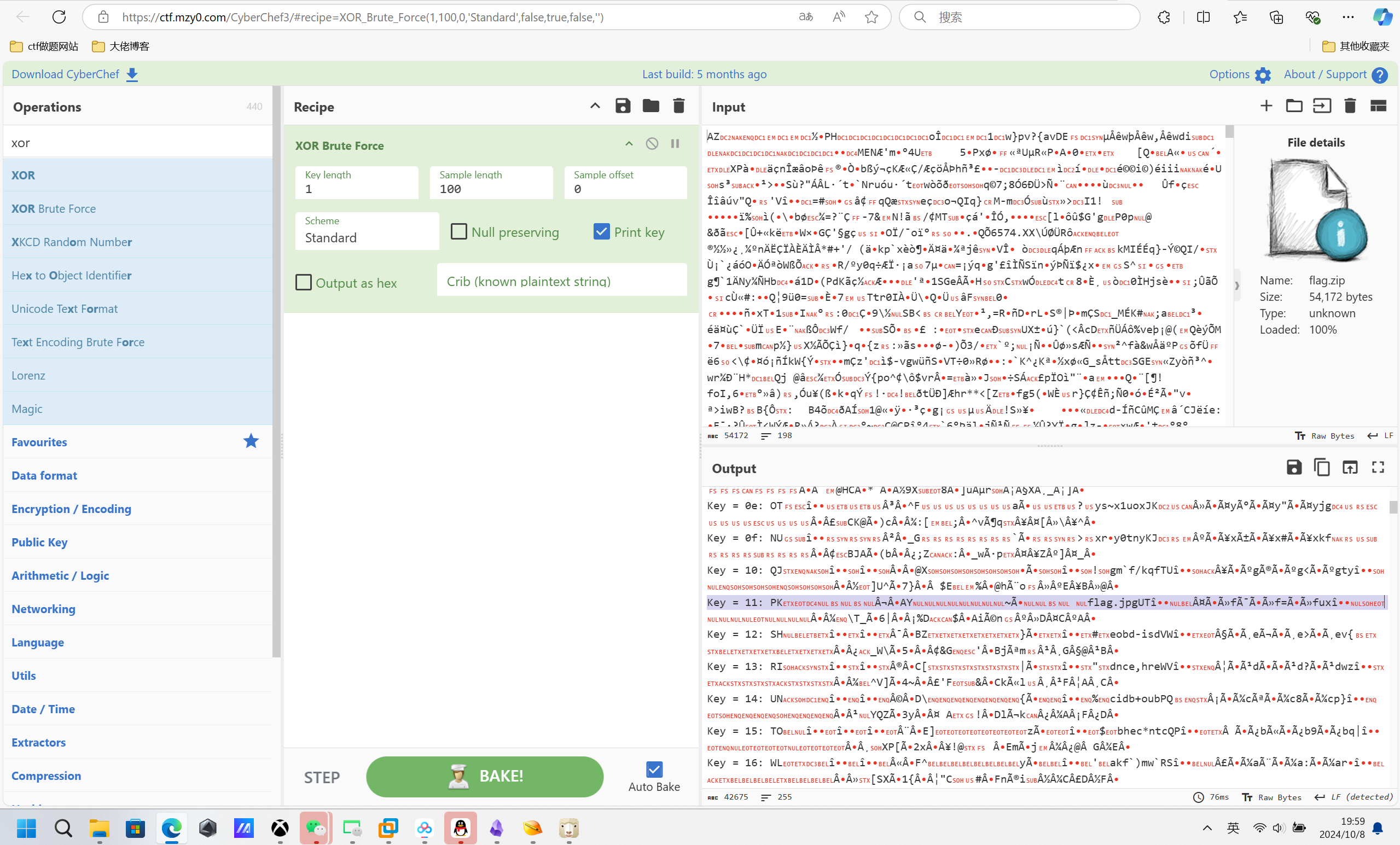
Task: Expand the Compression category
Action: 137,776
